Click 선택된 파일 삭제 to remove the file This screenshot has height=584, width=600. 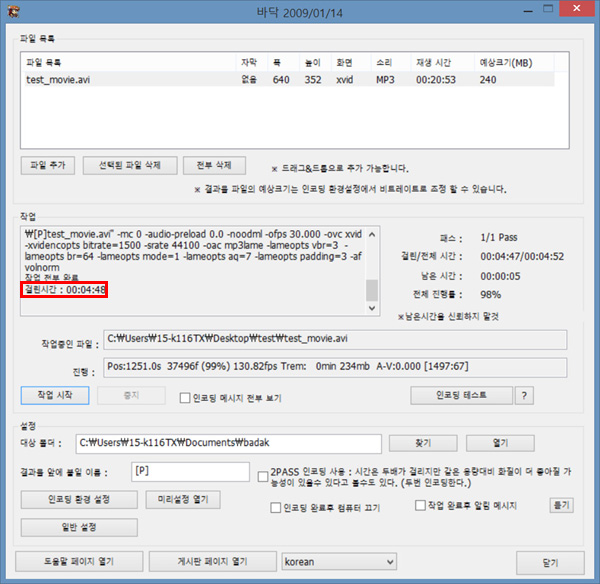130,165
